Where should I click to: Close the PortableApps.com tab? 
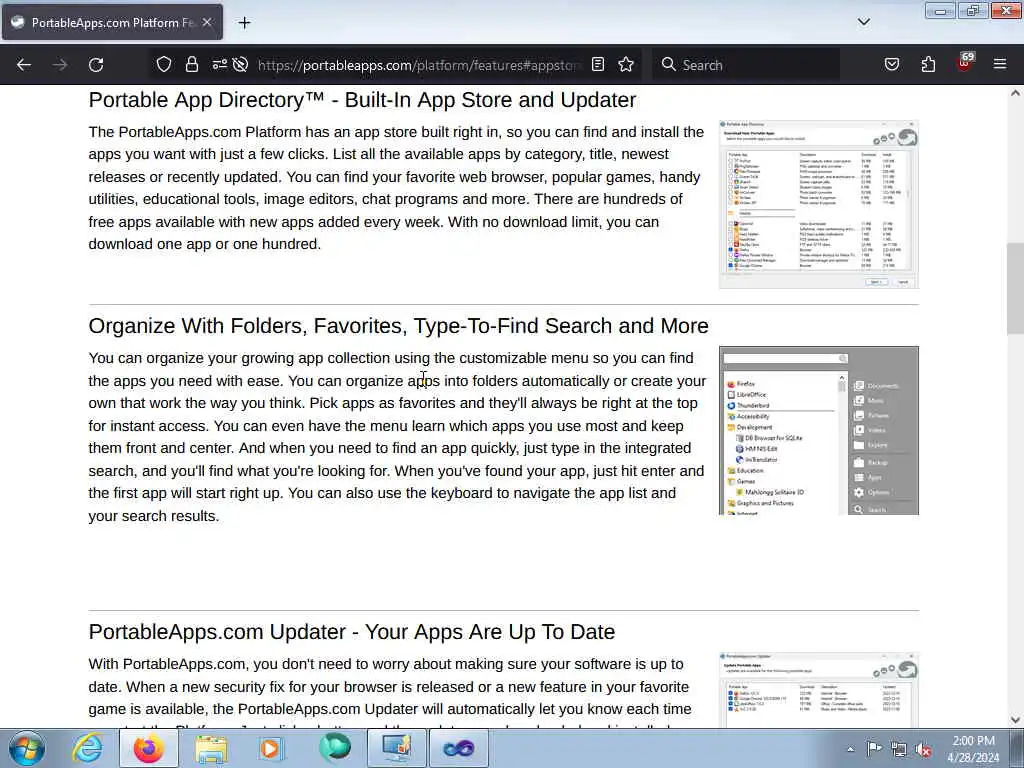(207, 22)
